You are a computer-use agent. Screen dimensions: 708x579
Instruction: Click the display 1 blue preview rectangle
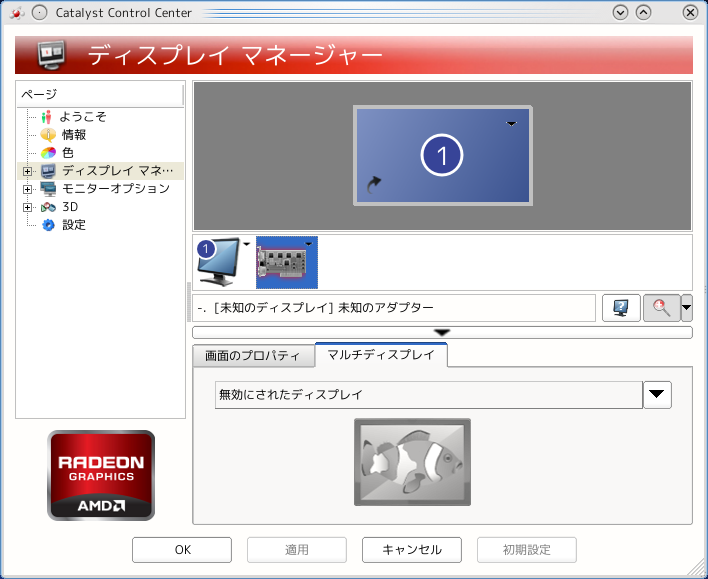point(442,155)
